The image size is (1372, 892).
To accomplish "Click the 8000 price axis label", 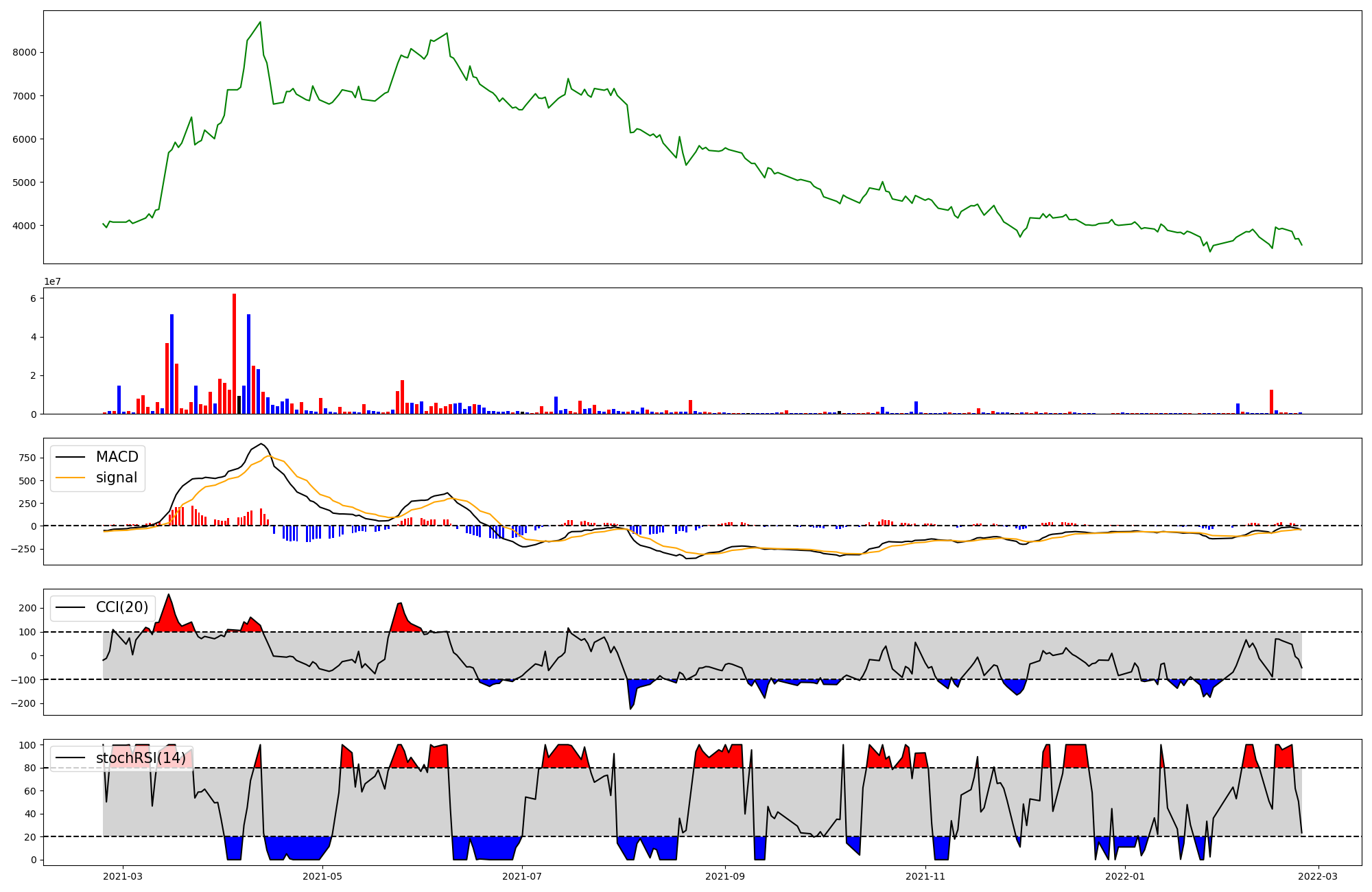I will point(25,52).
